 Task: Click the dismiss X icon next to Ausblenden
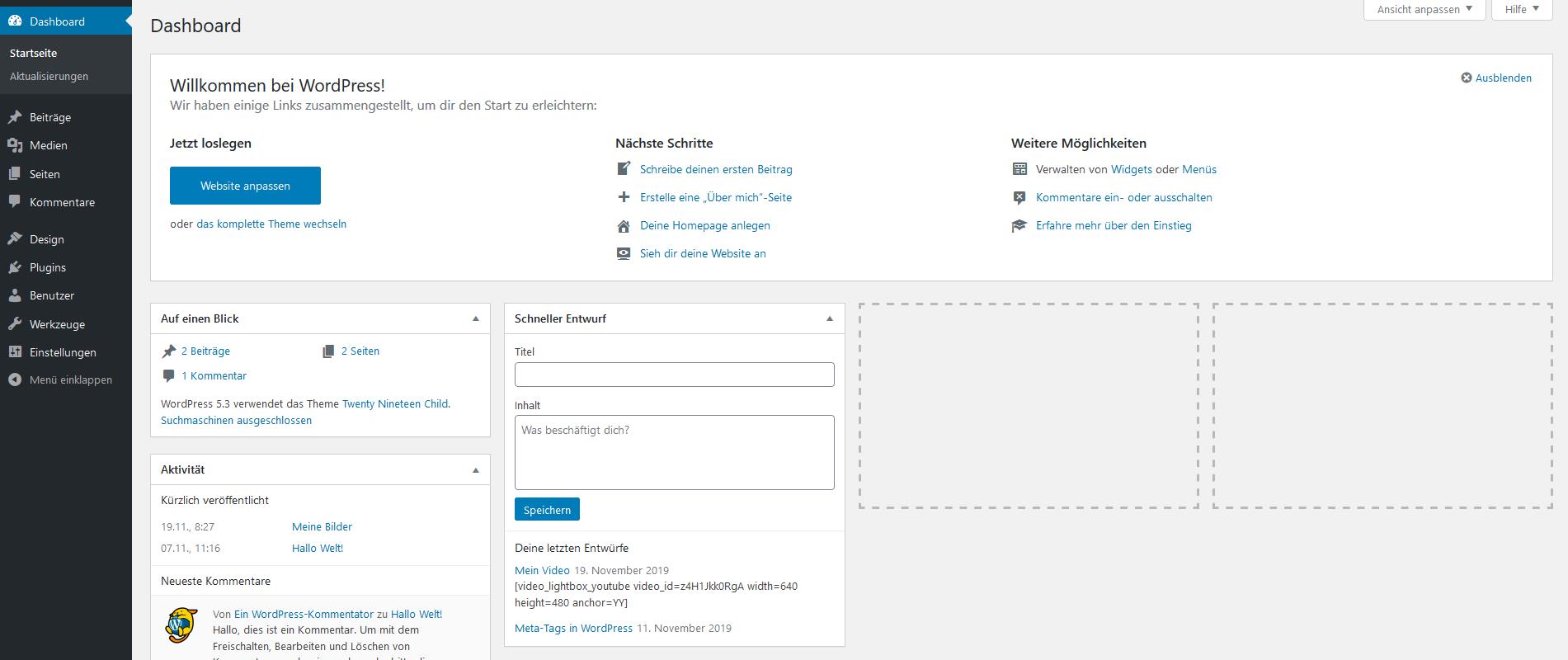(x=1467, y=78)
